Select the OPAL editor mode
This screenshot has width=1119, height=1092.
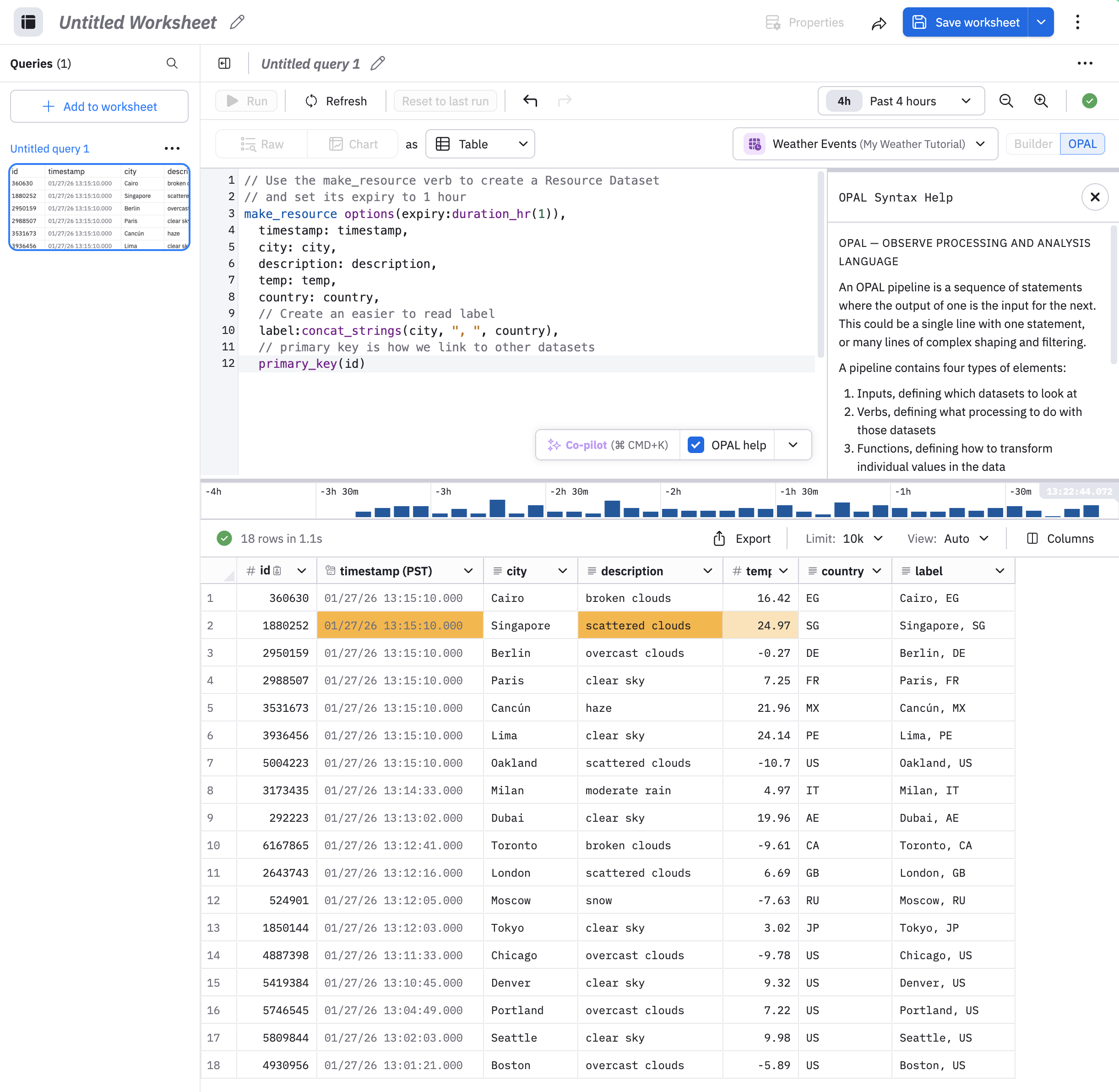pyautogui.click(x=1082, y=144)
